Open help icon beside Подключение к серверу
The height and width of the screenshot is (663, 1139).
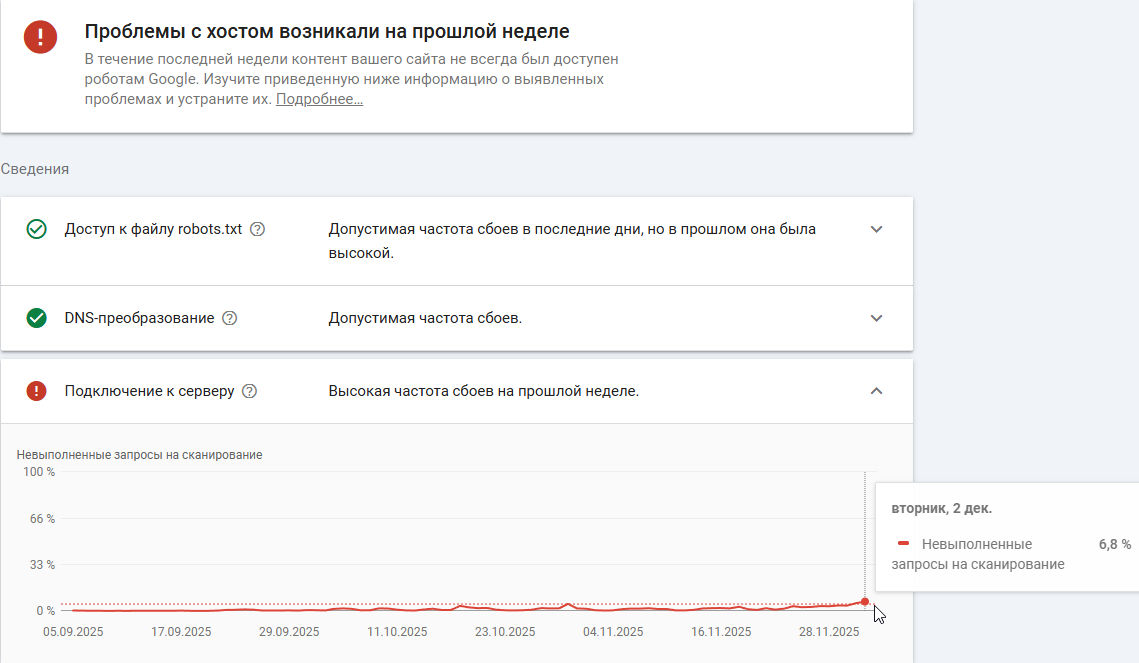pyautogui.click(x=249, y=391)
